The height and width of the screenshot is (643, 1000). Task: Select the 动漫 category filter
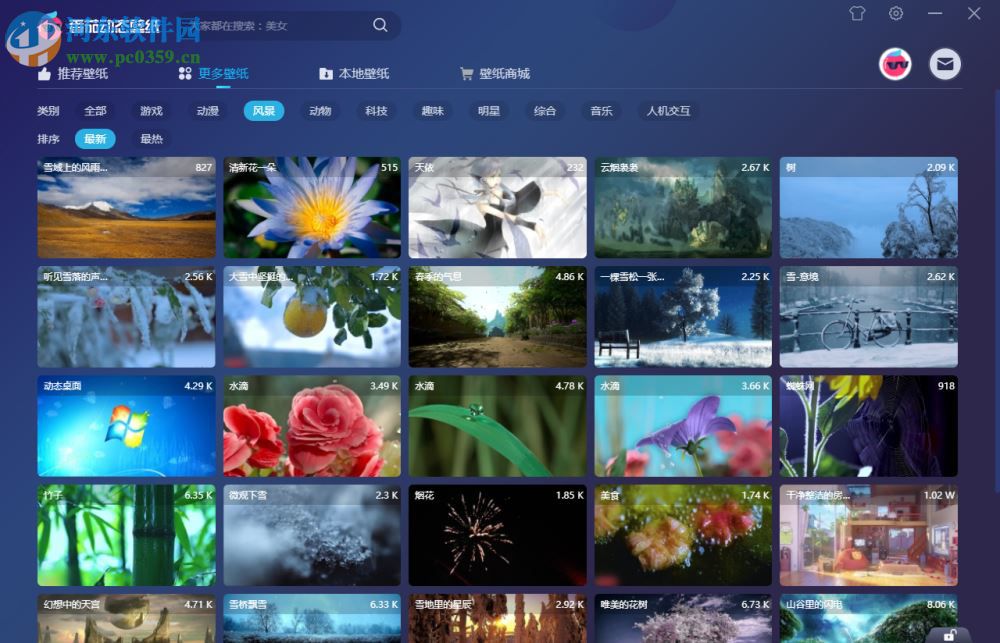[x=207, y=111]
